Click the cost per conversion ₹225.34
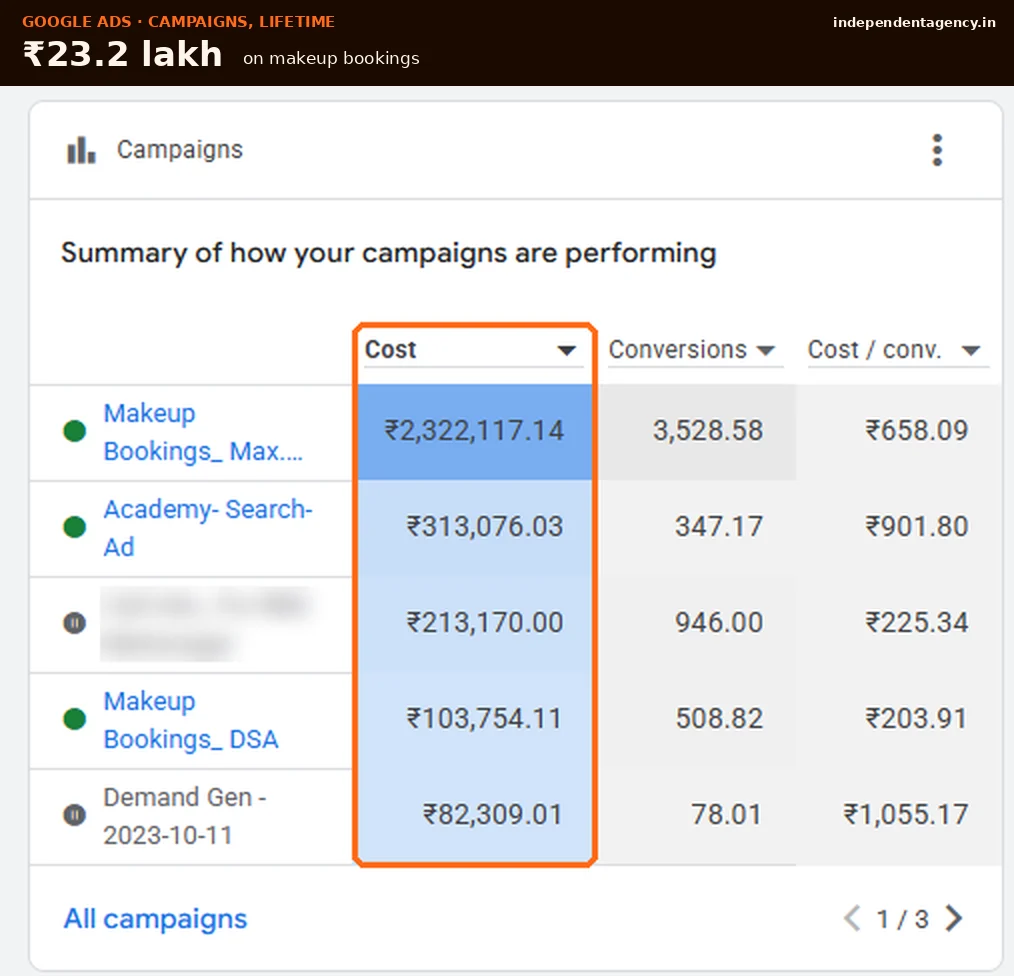1014x976 pixels. click(917, 623)
